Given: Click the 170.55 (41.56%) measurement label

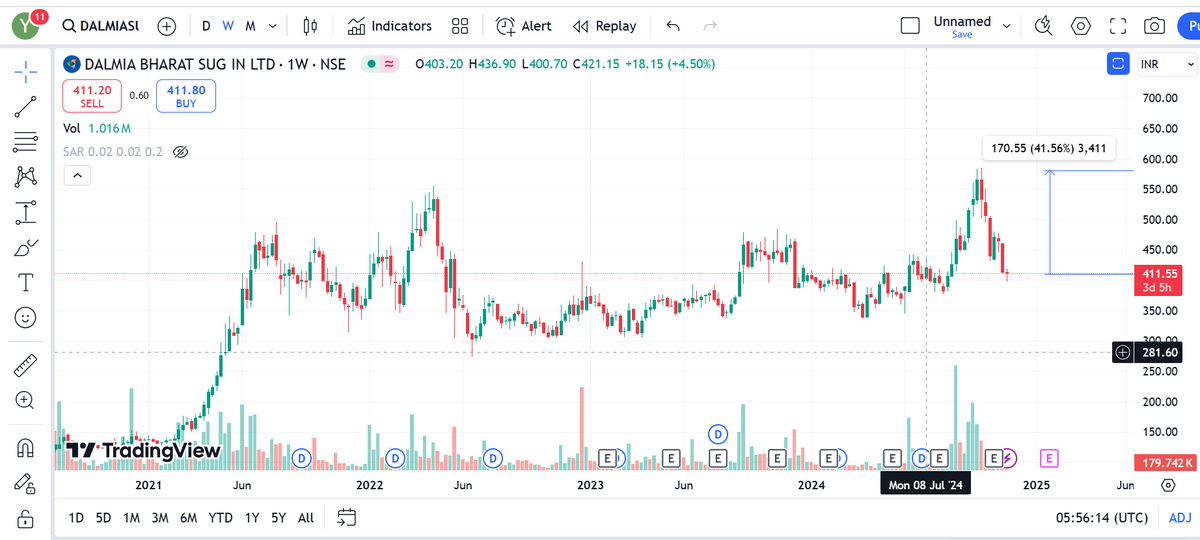Looking at the screenshot, I should click(1048, 149).
